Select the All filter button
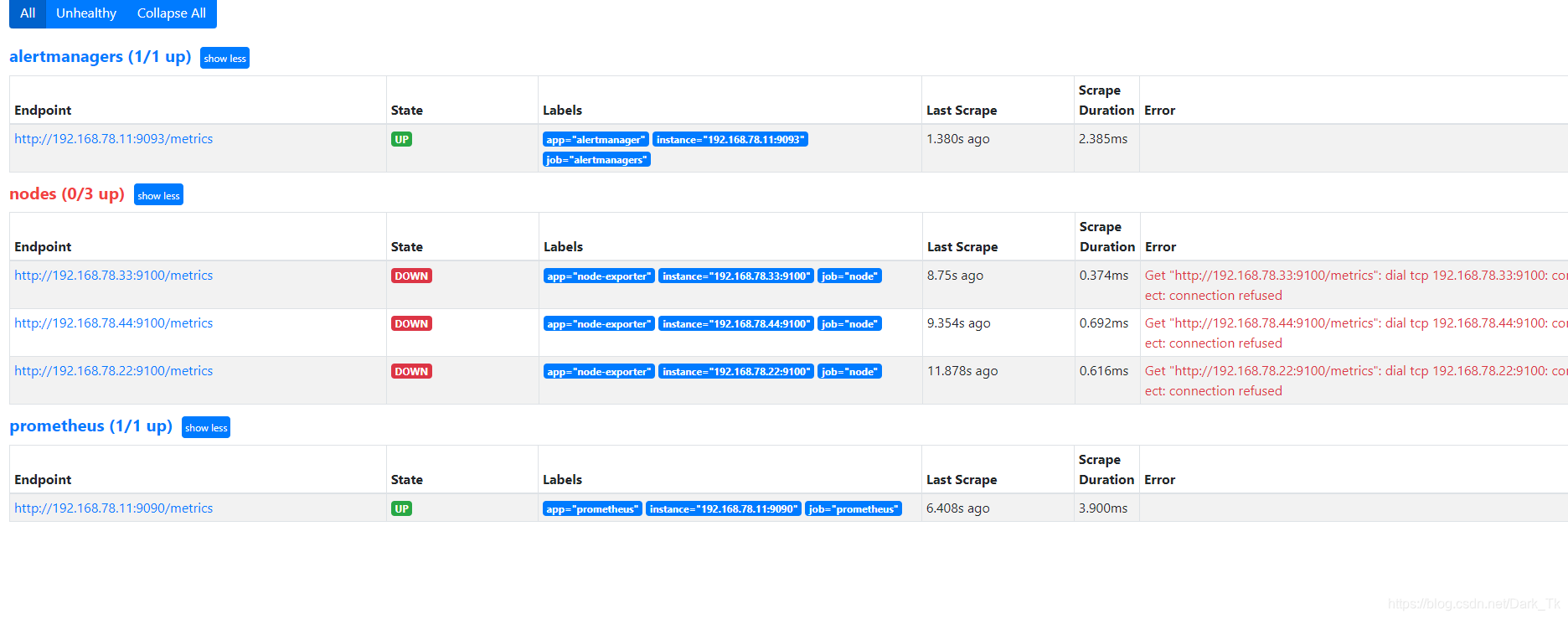 tap(28, 13)
